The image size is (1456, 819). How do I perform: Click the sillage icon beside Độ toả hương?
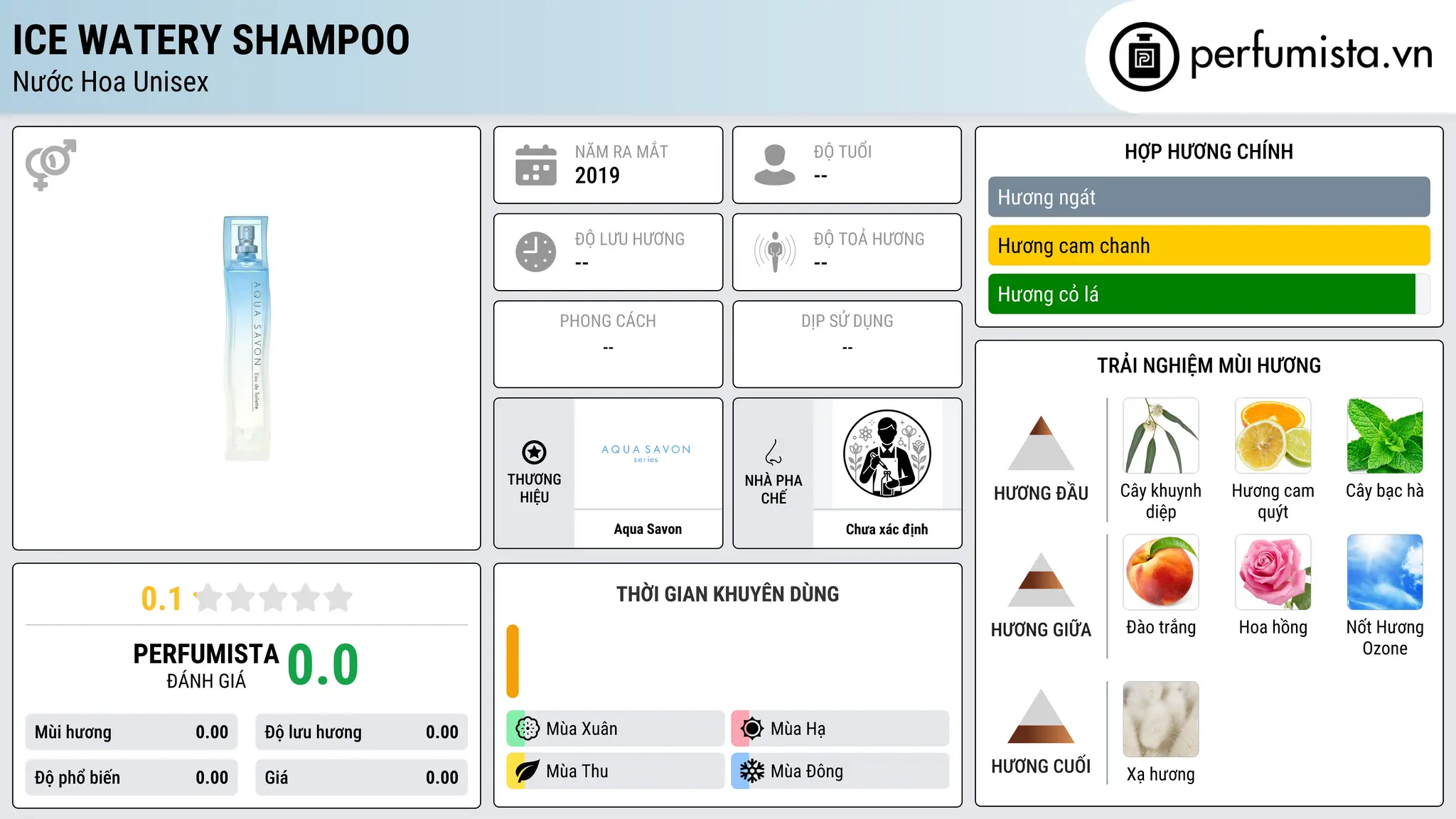pyautogui.click(x=775, y=252)
